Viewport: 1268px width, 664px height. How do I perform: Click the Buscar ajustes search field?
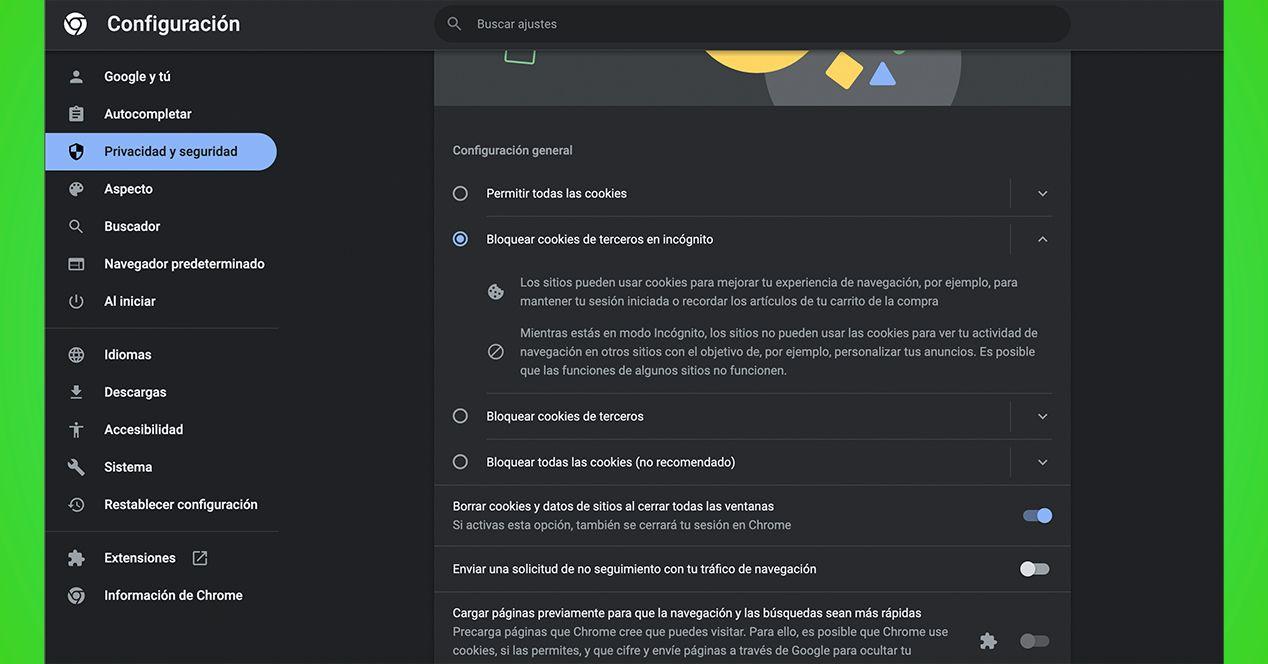tap(749, 23)
